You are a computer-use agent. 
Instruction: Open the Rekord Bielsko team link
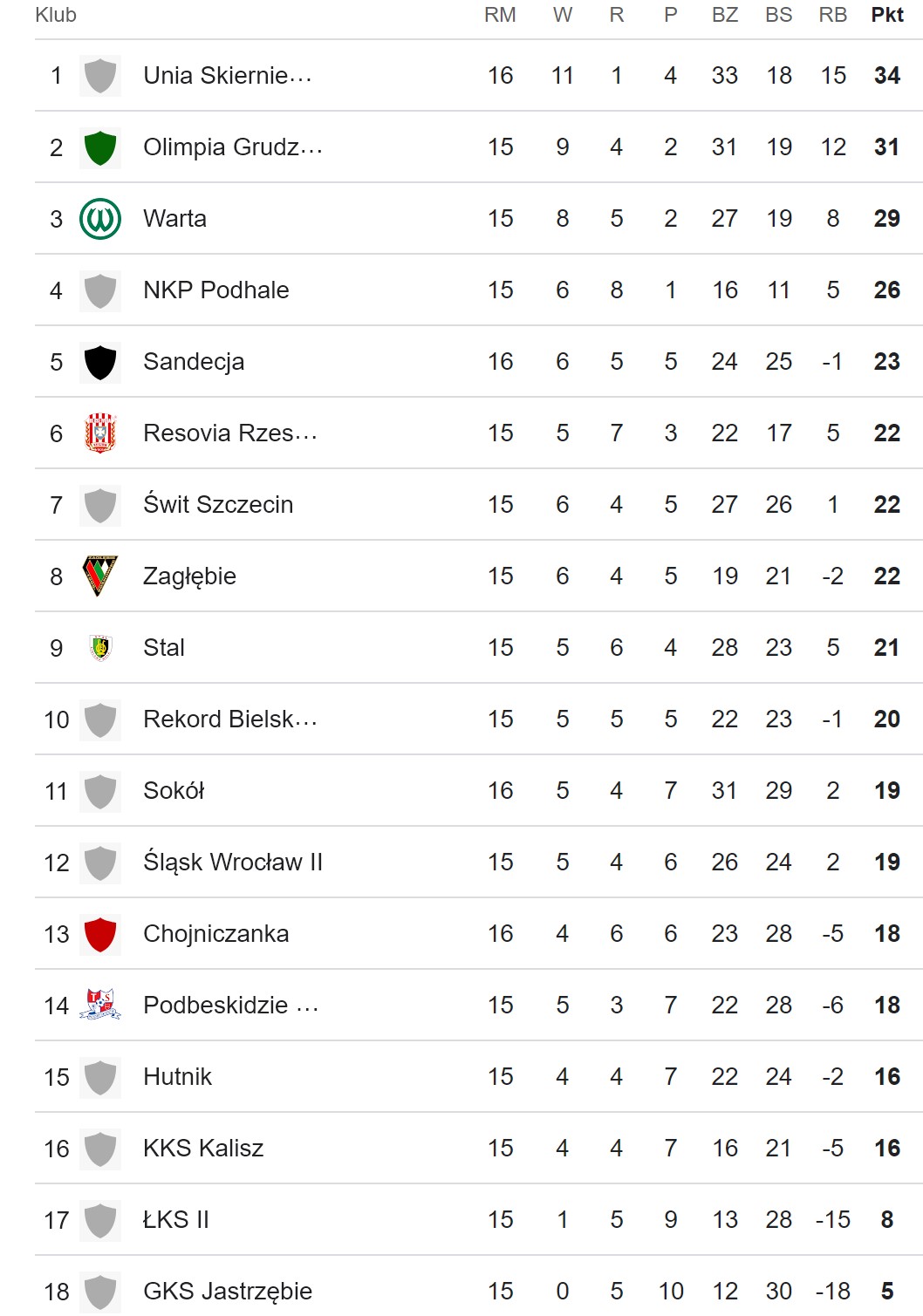(229, 719)
